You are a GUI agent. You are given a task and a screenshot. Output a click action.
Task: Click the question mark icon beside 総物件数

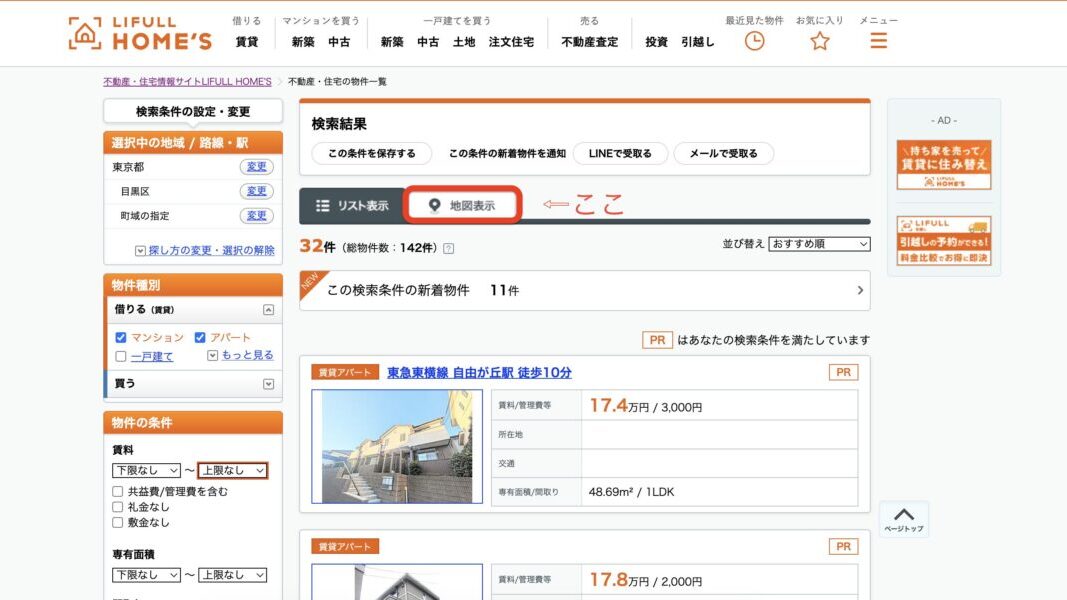(x=448, y=248)
